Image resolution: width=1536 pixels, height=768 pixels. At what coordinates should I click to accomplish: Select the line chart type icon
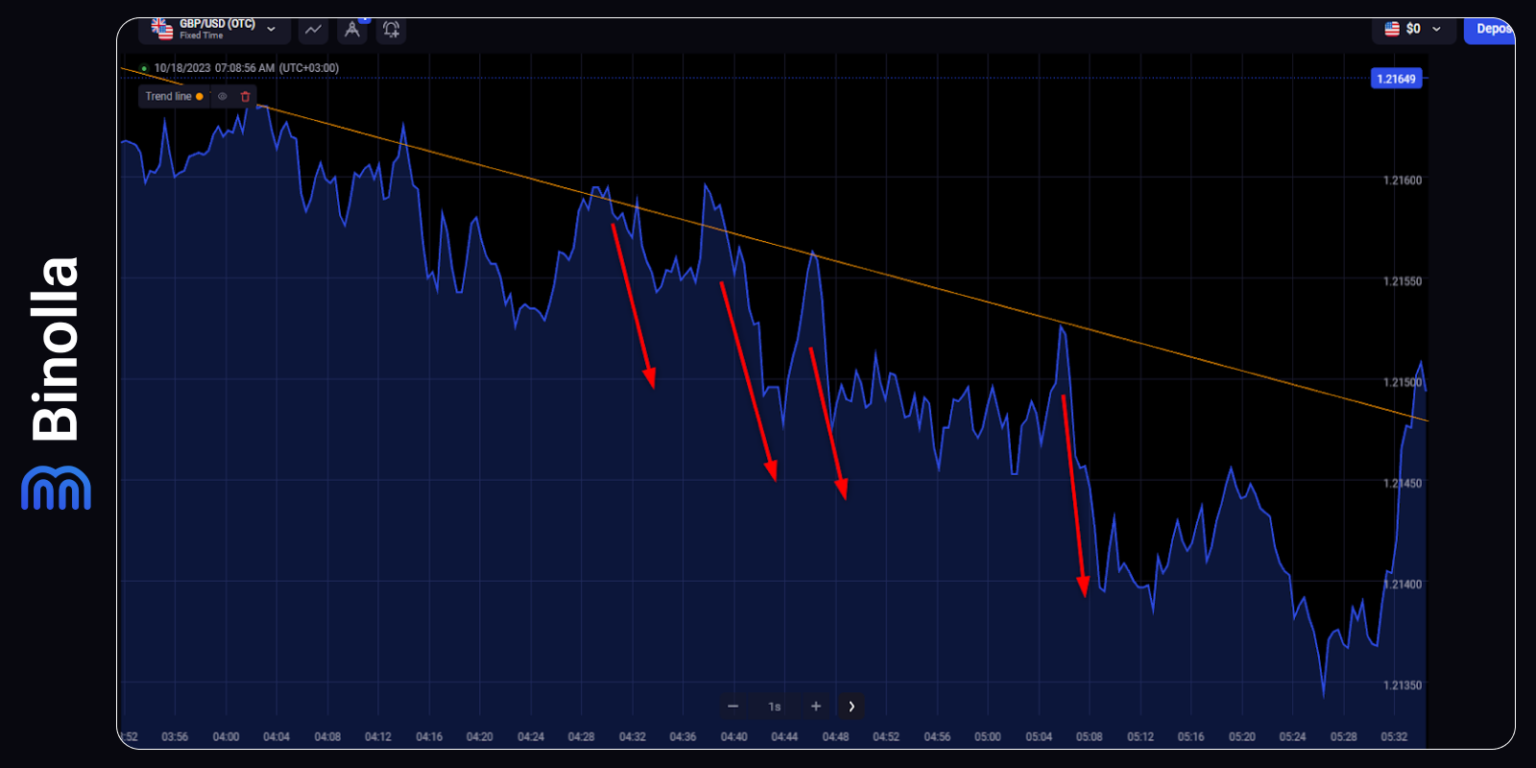[x=313, y=30]
